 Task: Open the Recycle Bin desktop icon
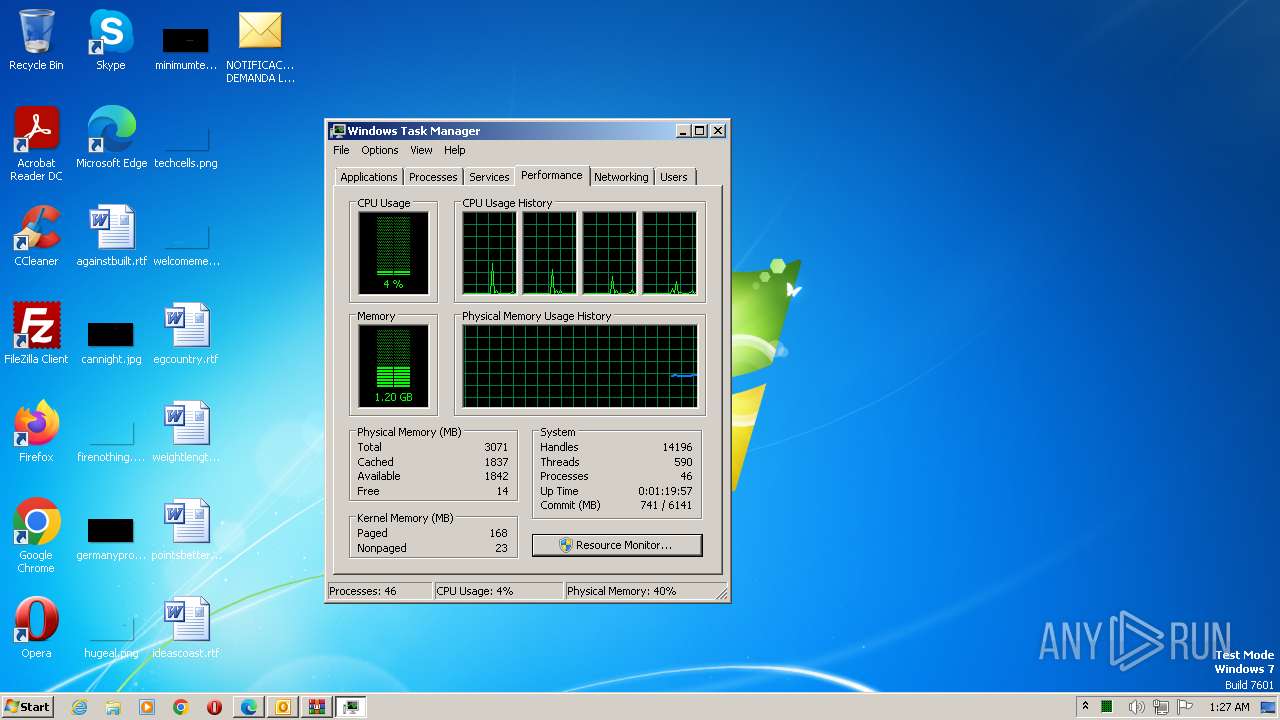click(36, 40)
